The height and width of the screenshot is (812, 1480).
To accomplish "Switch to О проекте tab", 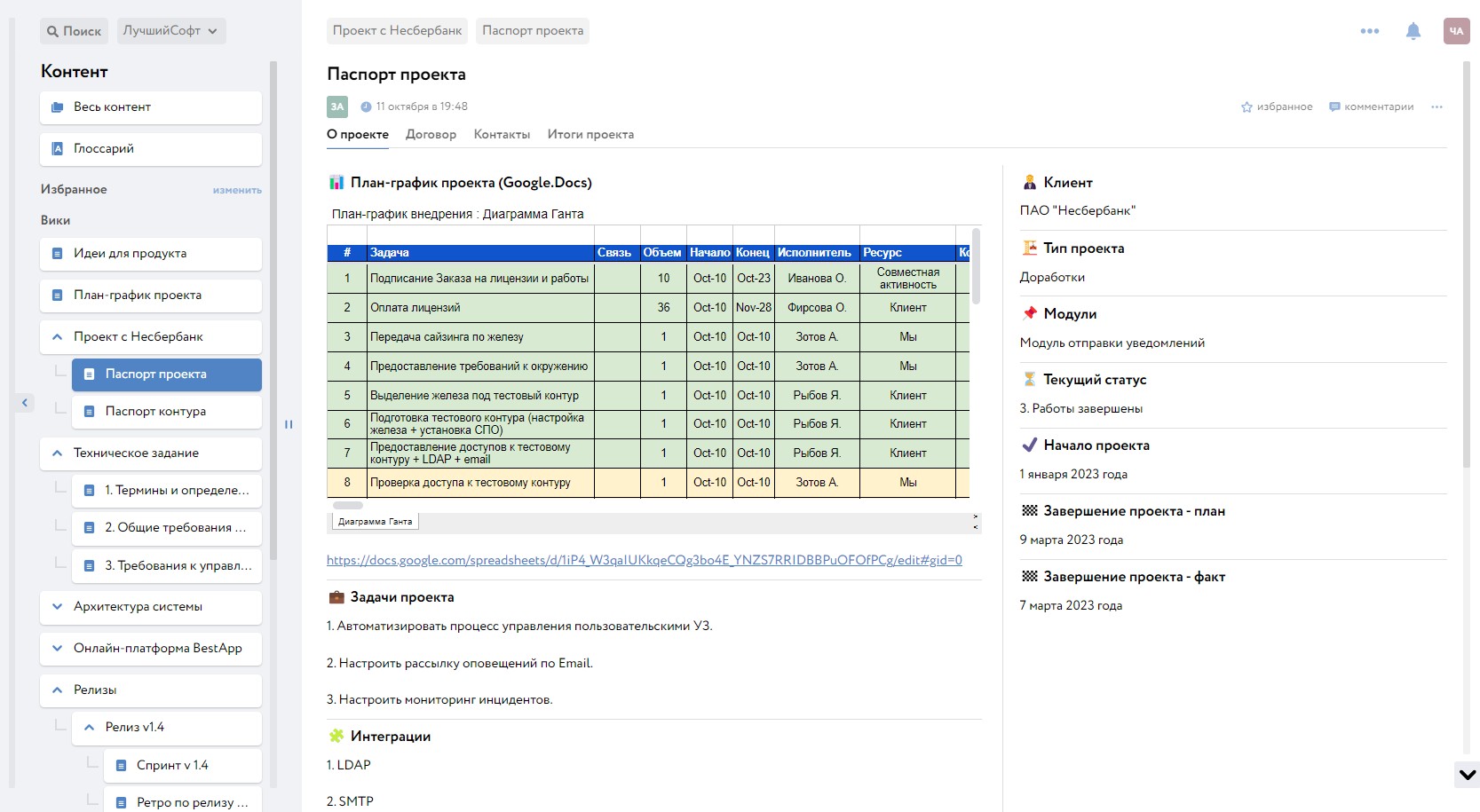I will [x=358, y=135].
